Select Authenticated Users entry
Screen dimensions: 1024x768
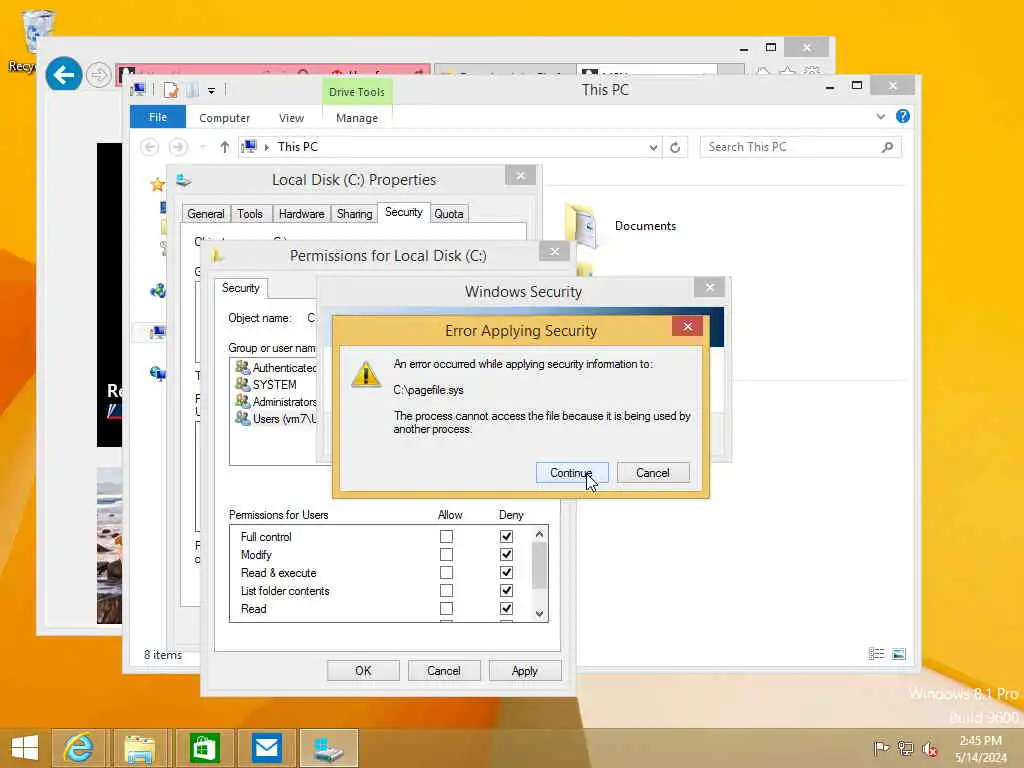click(x=276, y=368)
